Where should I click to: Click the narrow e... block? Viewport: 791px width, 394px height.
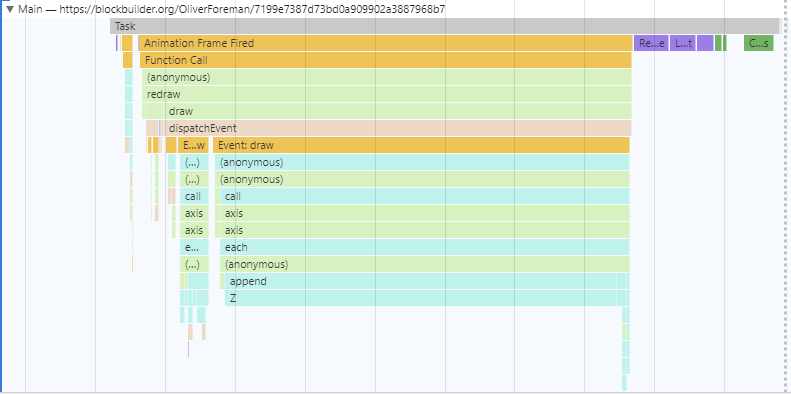pyautogui.click(x=194, y=247)
